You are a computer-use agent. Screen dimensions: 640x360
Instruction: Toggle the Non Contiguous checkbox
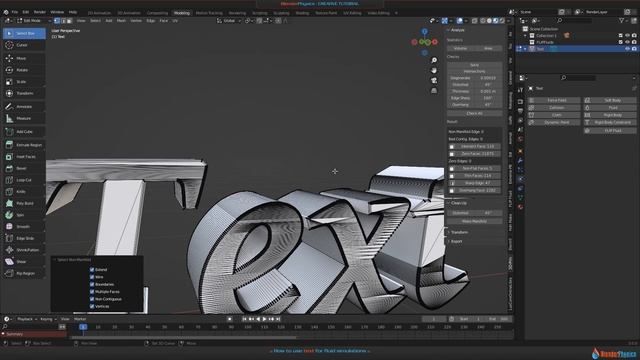pyautogui.click(x=92, y=299)
